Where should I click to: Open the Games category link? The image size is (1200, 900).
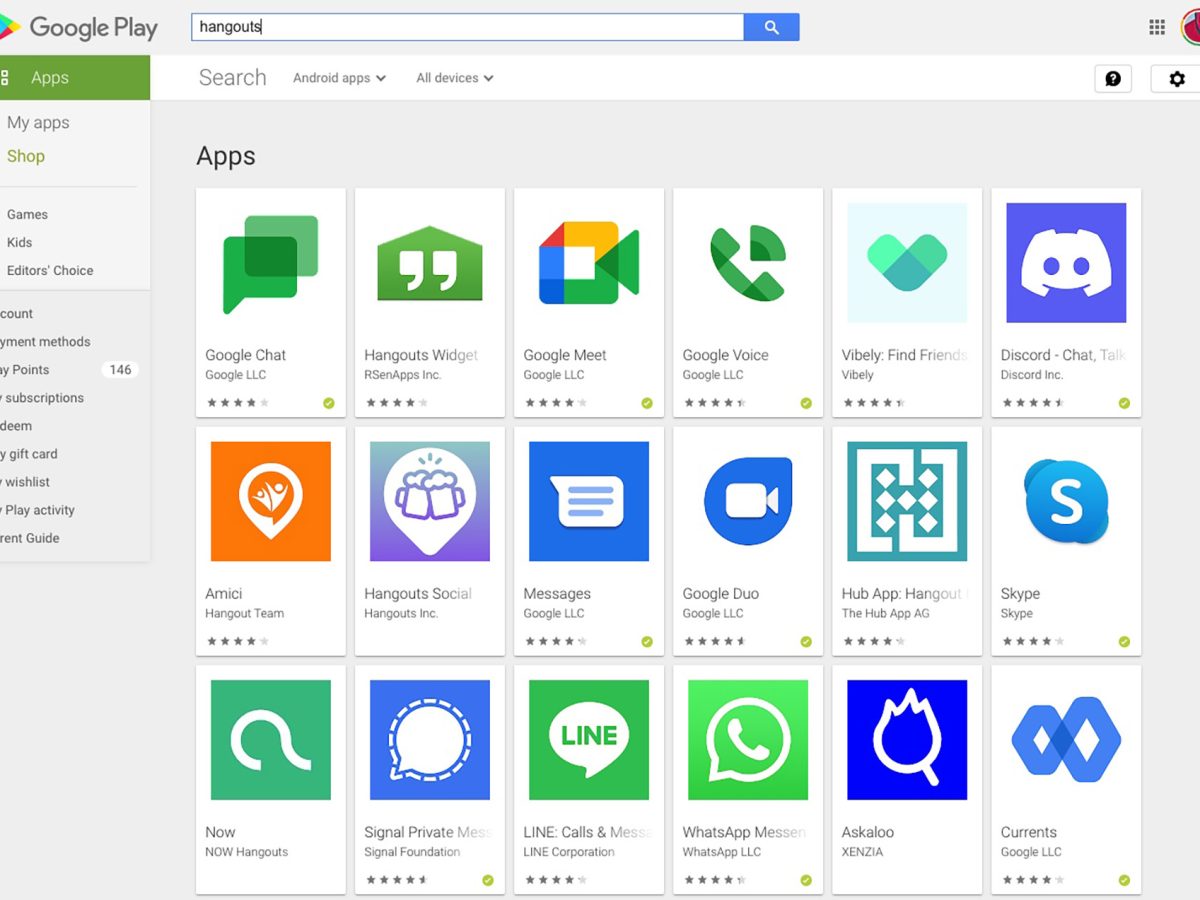(27, 214)
